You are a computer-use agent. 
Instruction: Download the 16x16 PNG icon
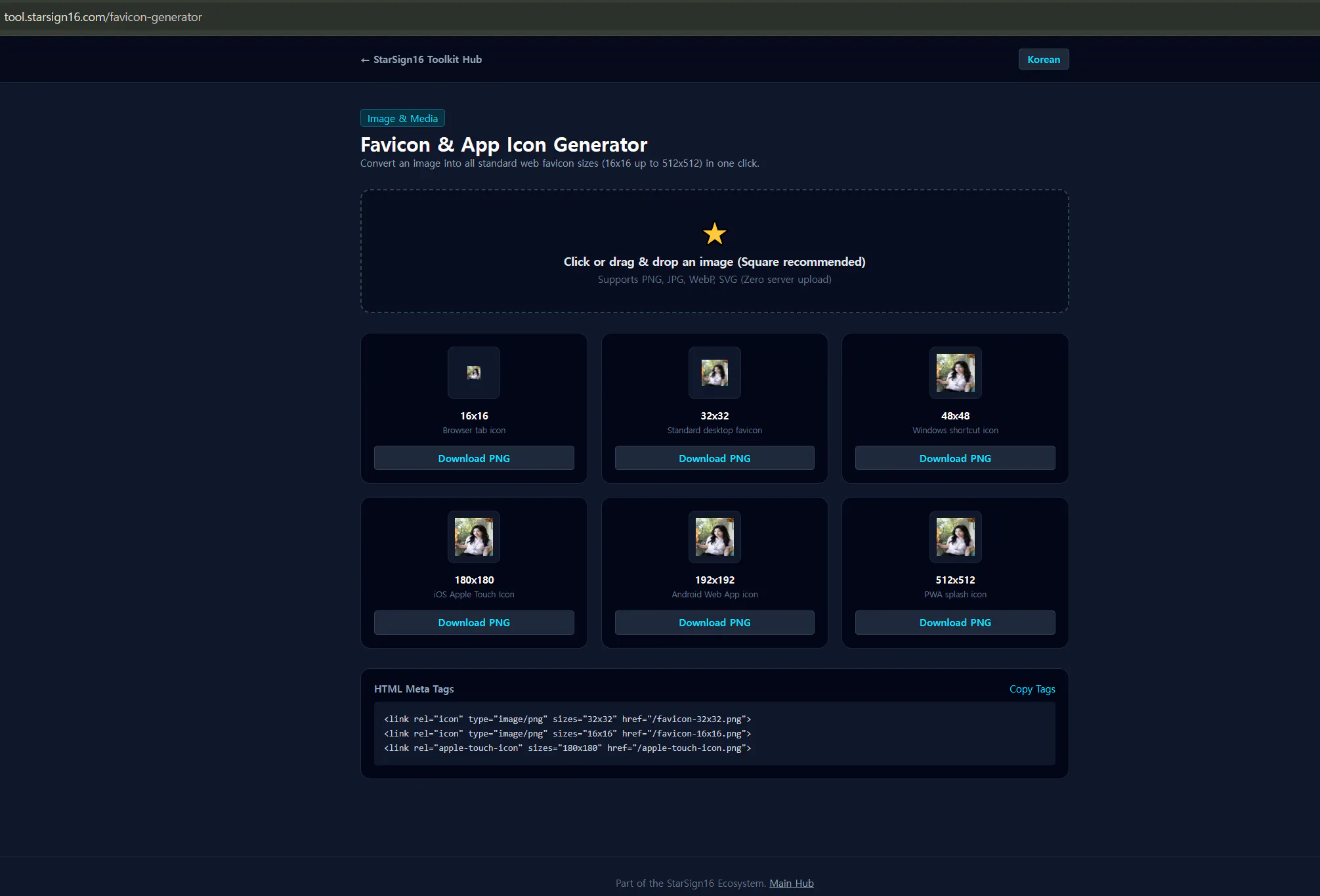474,458
